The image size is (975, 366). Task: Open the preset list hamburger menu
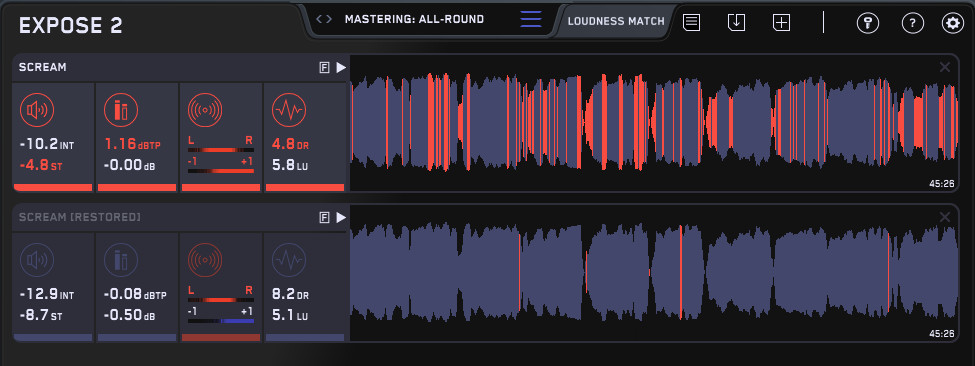531,19
